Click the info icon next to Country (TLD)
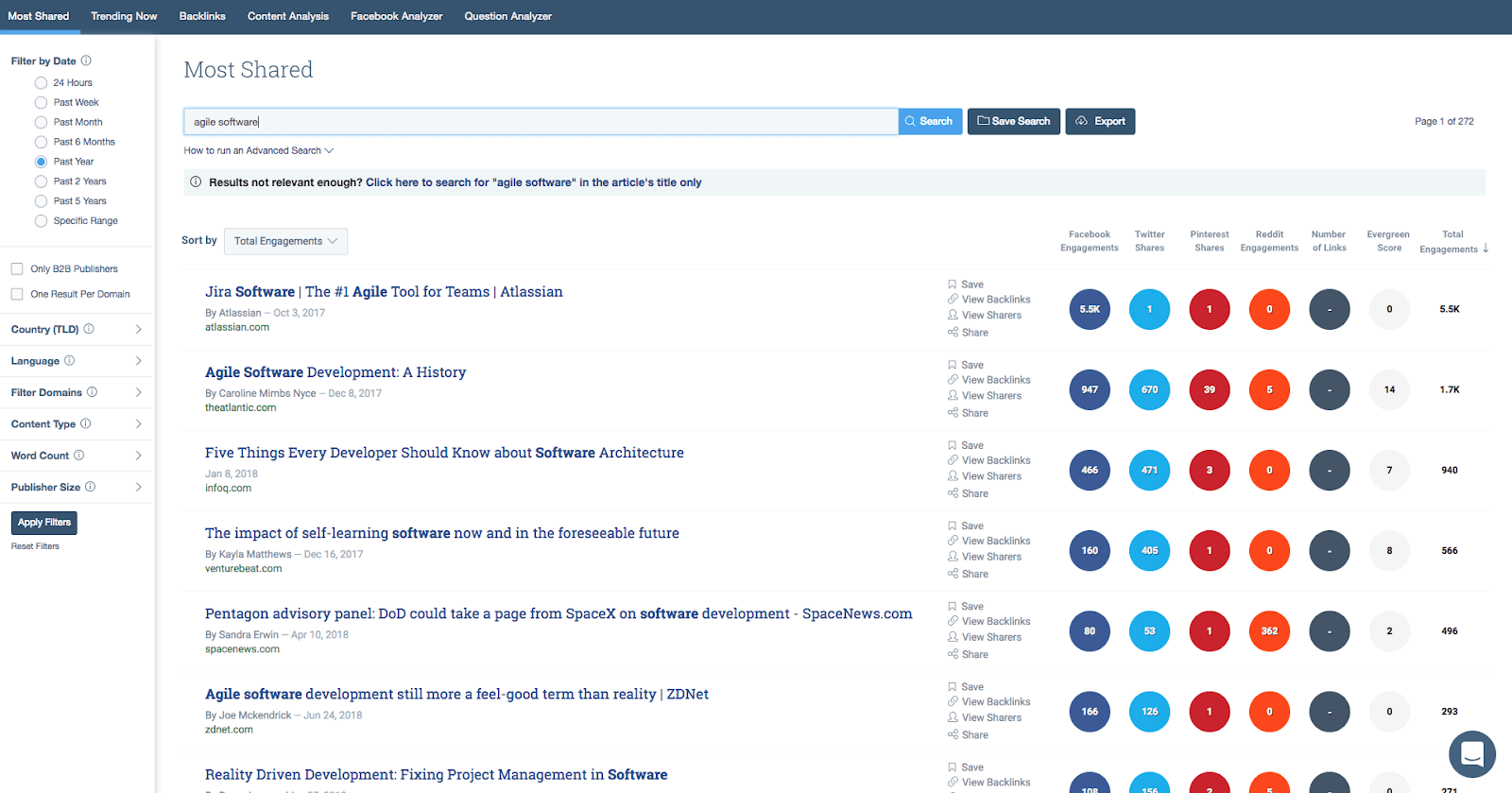Image resolution: width=1512 pixels, height=793 pixels. click(x=89, y=329)
